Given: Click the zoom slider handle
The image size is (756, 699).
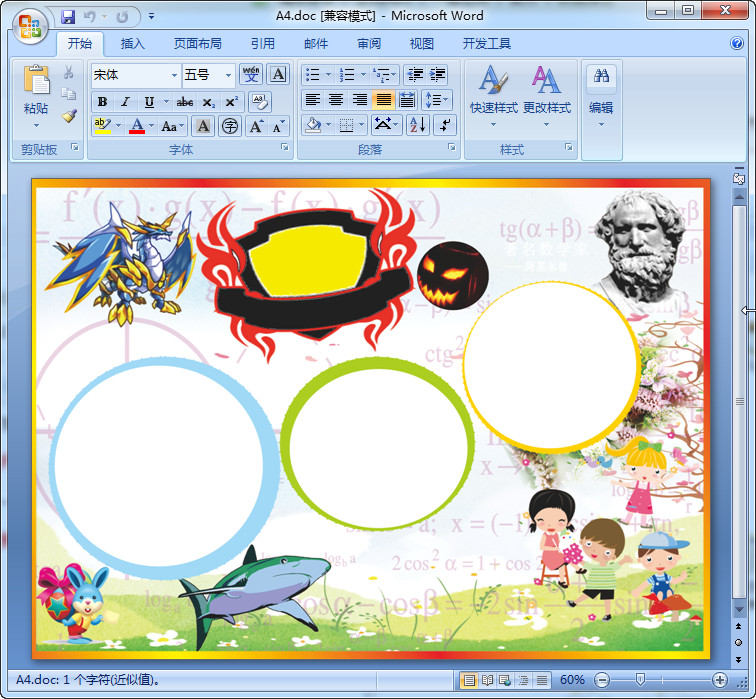Looking at the screenshot, I should point(640,680).
